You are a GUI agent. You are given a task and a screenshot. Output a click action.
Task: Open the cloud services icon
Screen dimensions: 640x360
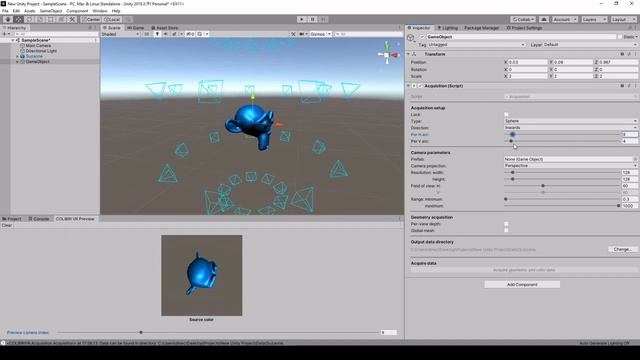[544, 19]
